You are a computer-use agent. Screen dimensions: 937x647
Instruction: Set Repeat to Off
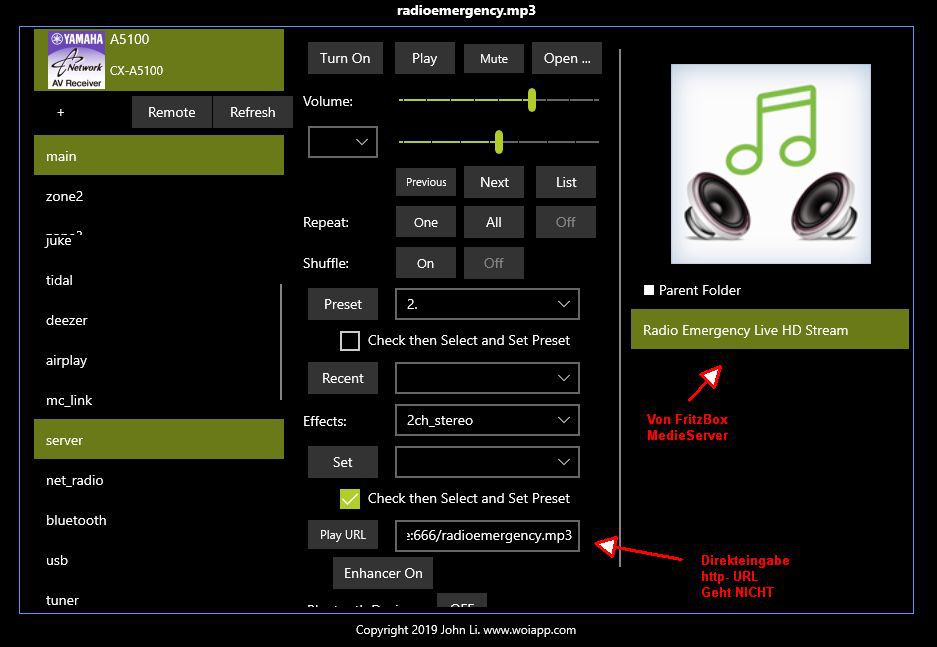(x=565, y=222)
